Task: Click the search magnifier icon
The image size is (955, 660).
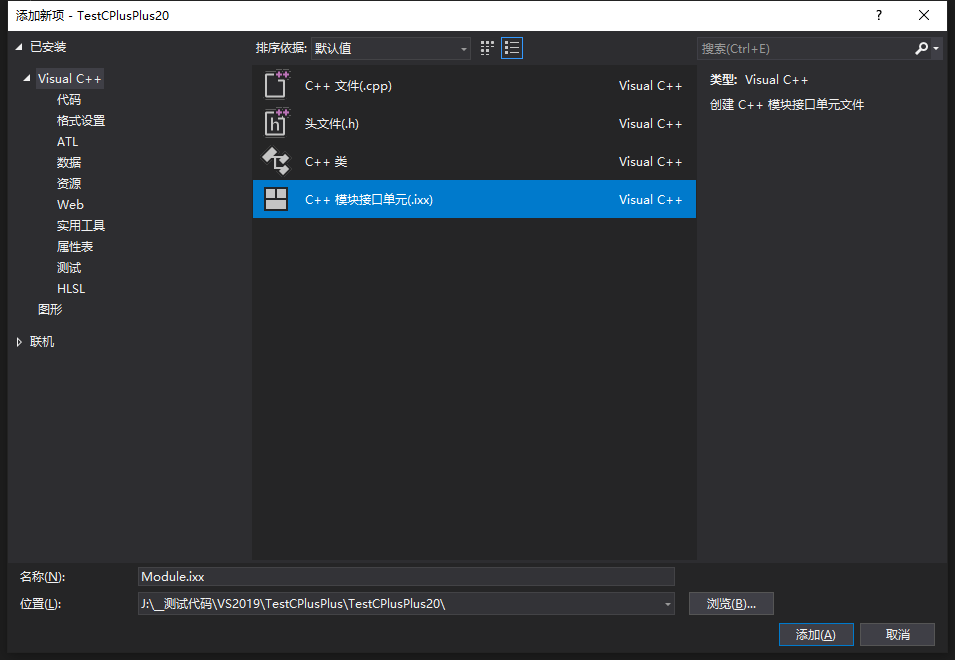Action: pos(921,48)
